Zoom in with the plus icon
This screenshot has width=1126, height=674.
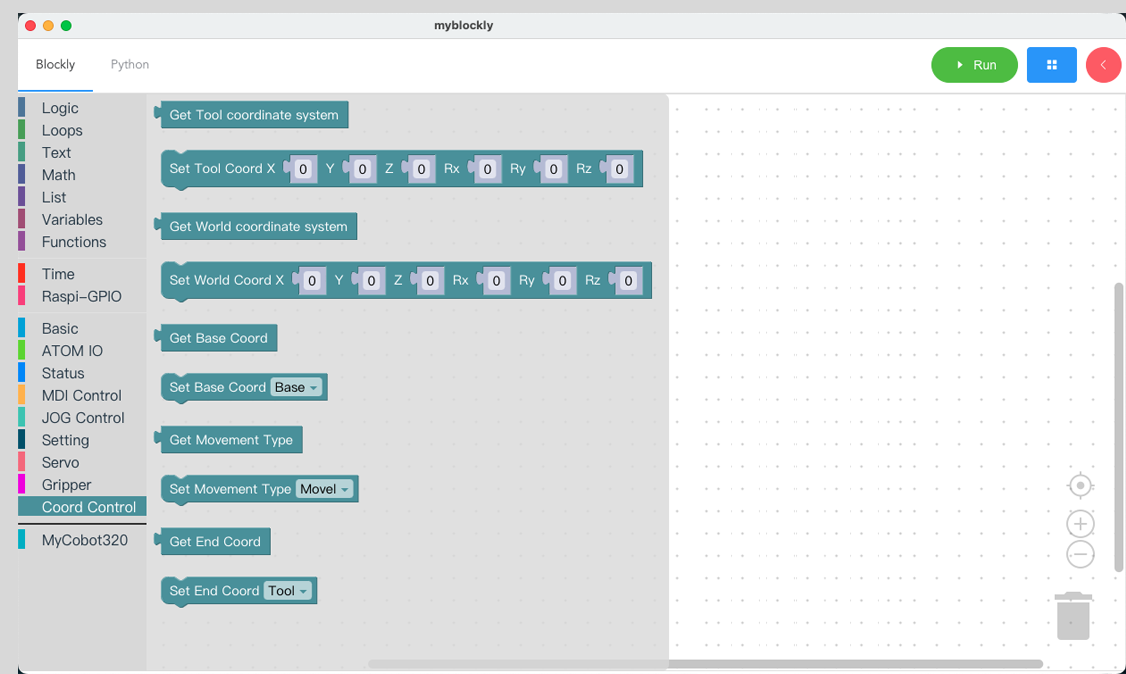coord(1080,524)
